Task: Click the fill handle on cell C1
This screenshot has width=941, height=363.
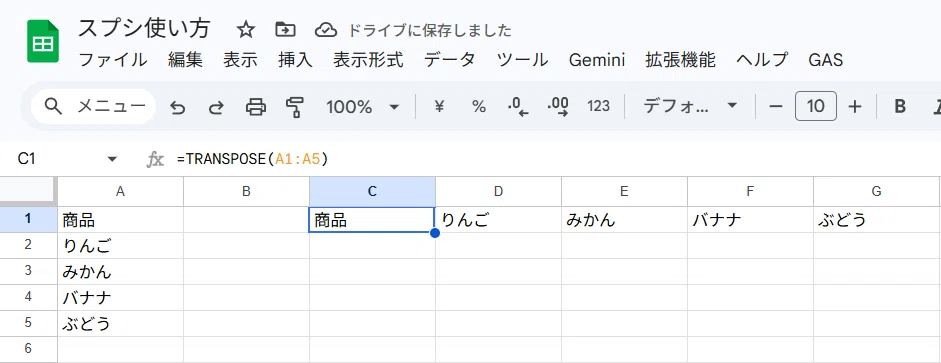Action: (x=435, y=233)
